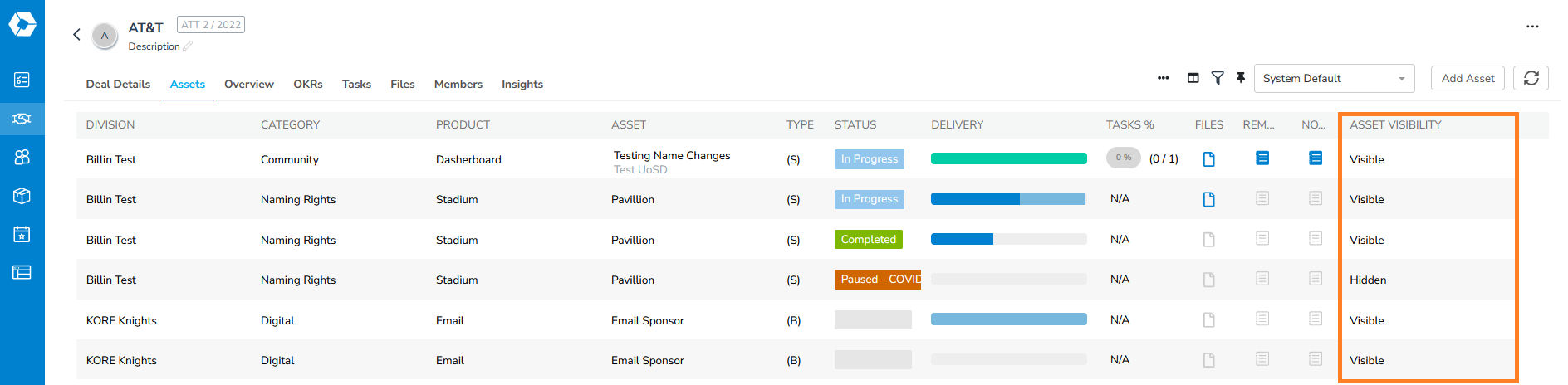1568x385 pixels.
Task: Click the Add Asset button
Action: click(x=1468, y=78)
